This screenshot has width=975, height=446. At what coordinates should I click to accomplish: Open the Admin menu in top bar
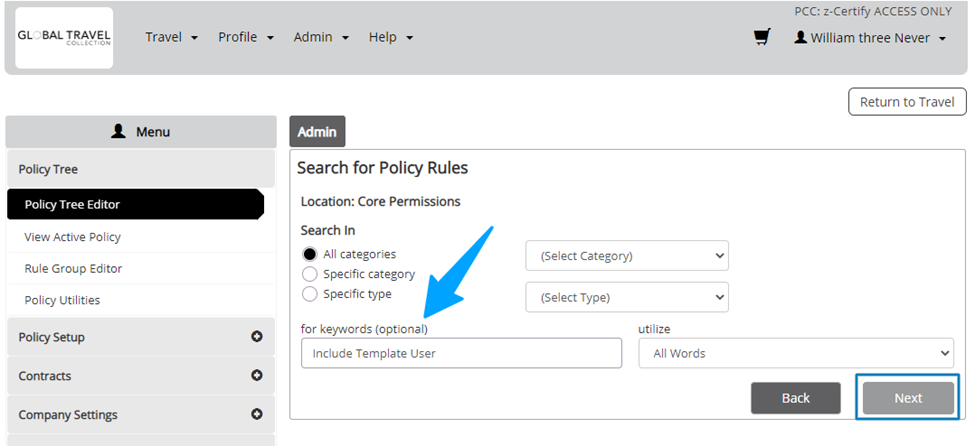coord(321,37)
